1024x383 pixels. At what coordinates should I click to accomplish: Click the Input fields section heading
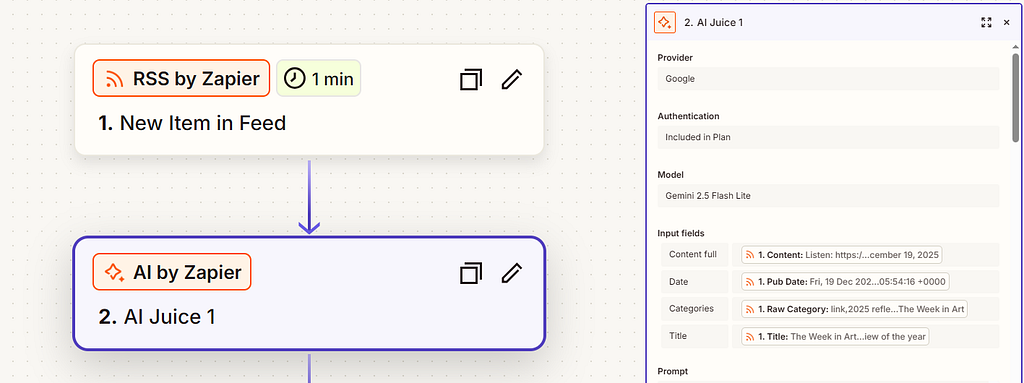click(x=680, y=233)
